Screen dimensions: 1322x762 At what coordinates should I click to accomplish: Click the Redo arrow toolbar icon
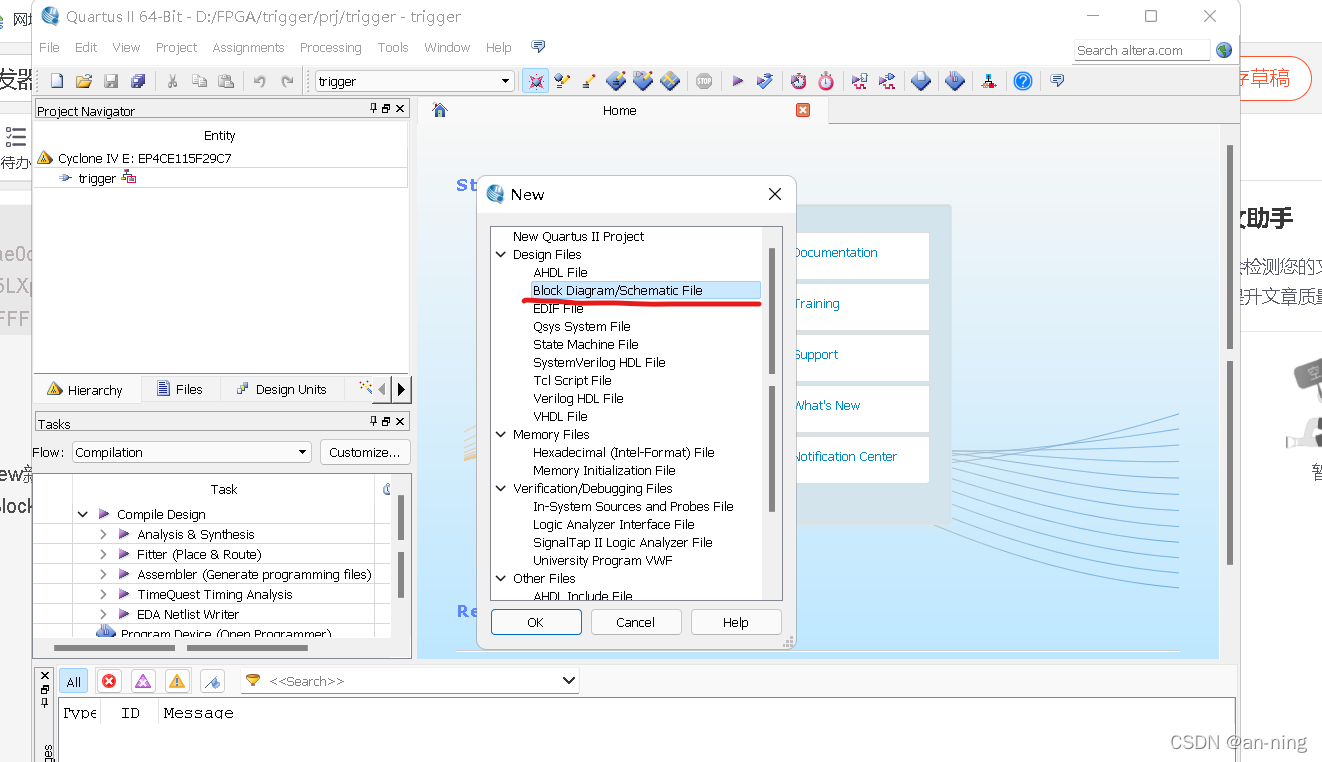pyautogui.click(x=288, y=81)
